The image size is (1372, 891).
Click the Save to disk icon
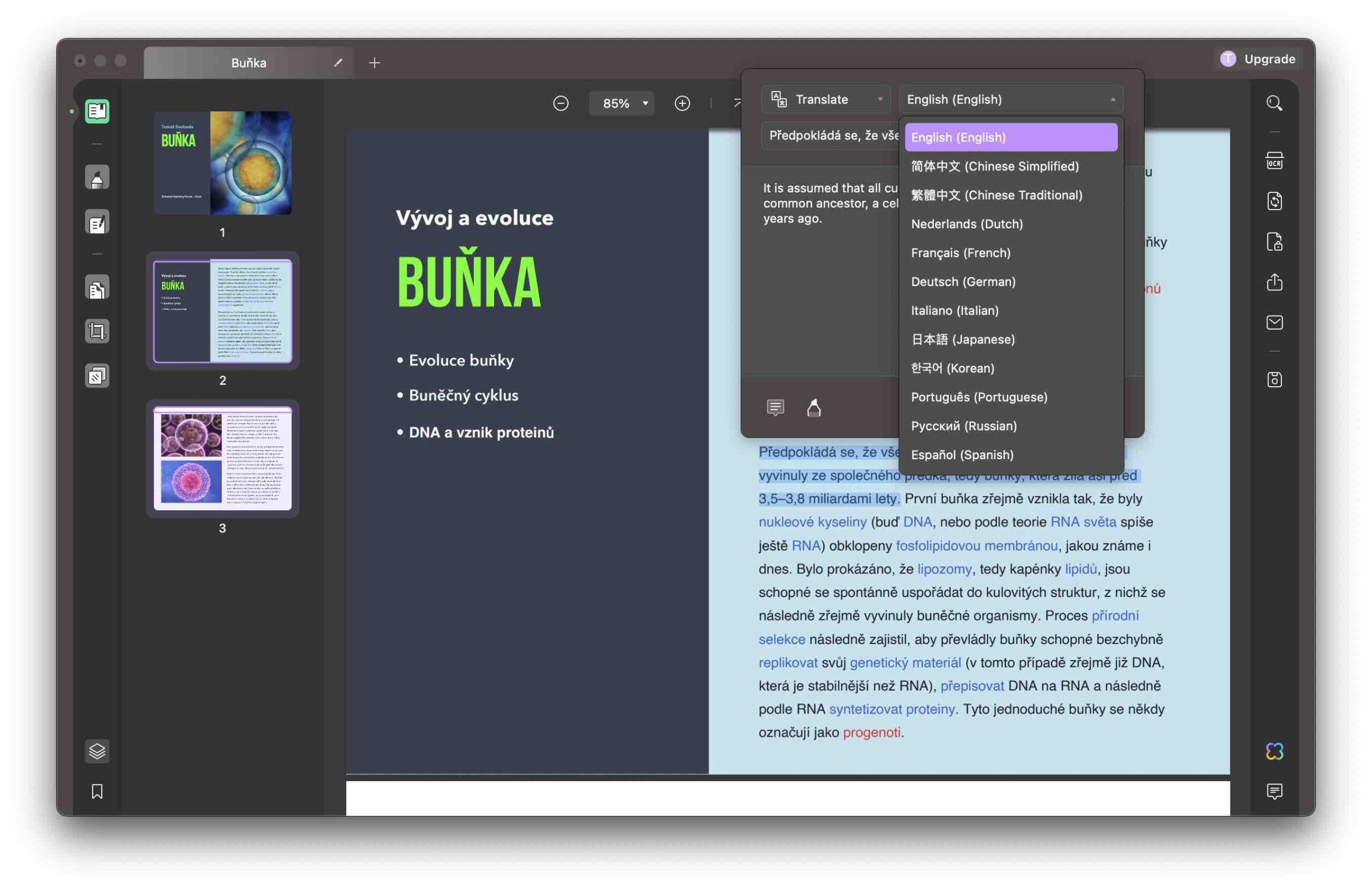[x=1274, y=380]
